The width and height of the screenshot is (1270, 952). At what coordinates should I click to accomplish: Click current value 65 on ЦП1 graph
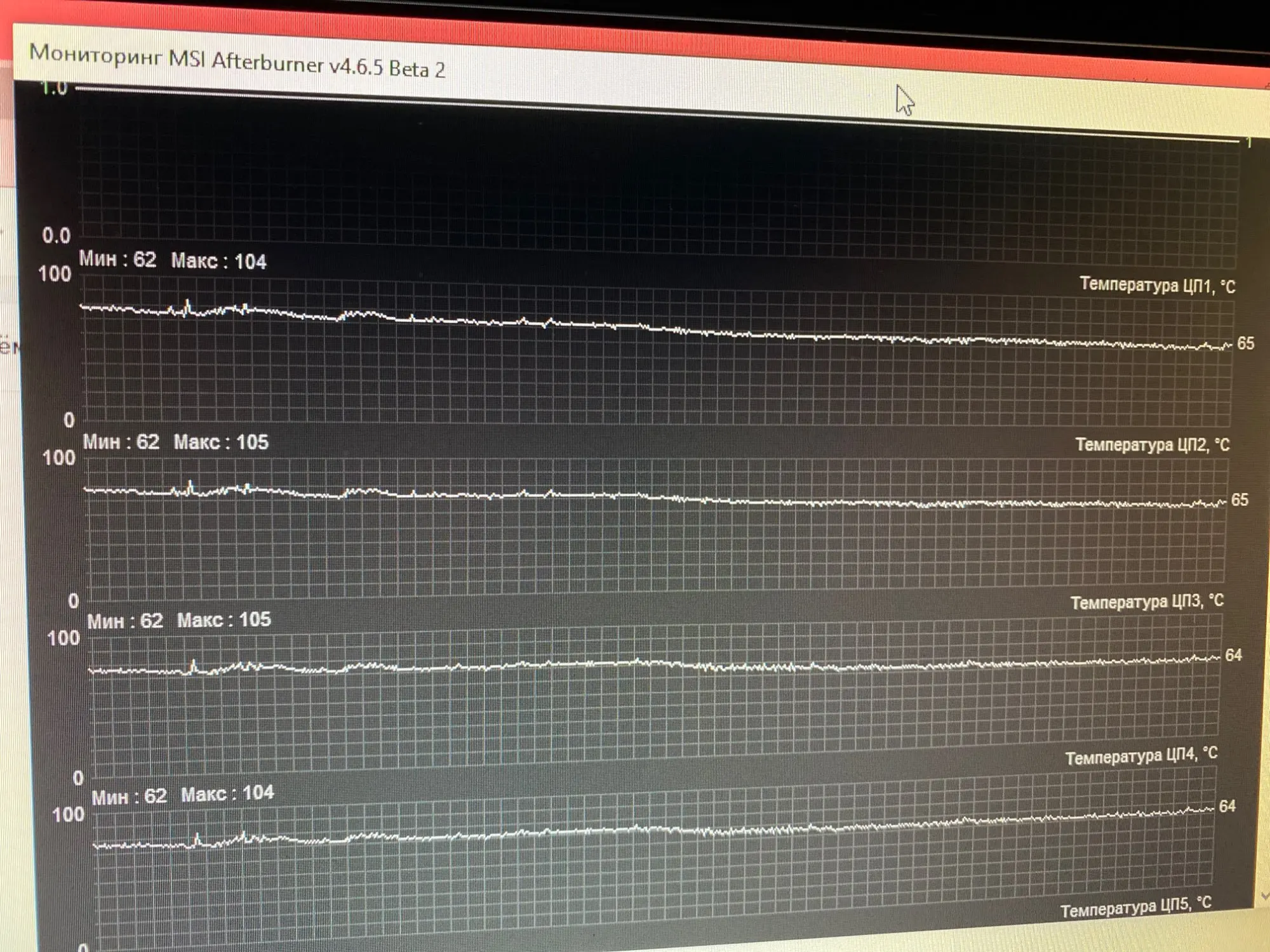(x=1245, y=343)
